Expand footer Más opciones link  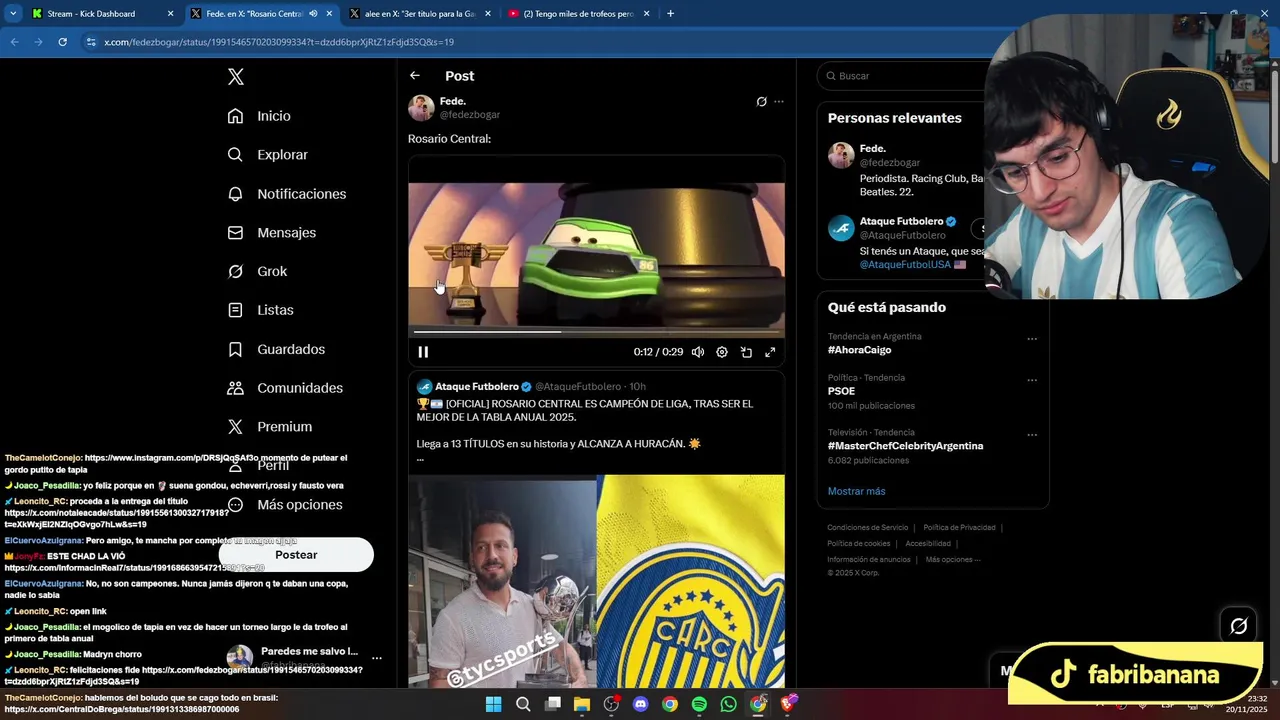click(x=952, y=560)
